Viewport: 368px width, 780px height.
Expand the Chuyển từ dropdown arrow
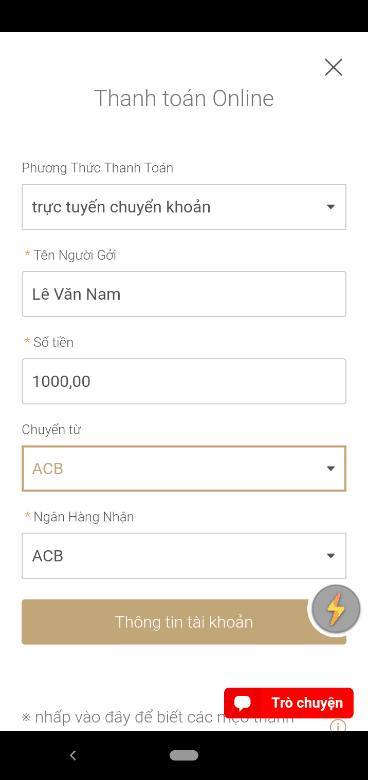[x=331, y=469]
